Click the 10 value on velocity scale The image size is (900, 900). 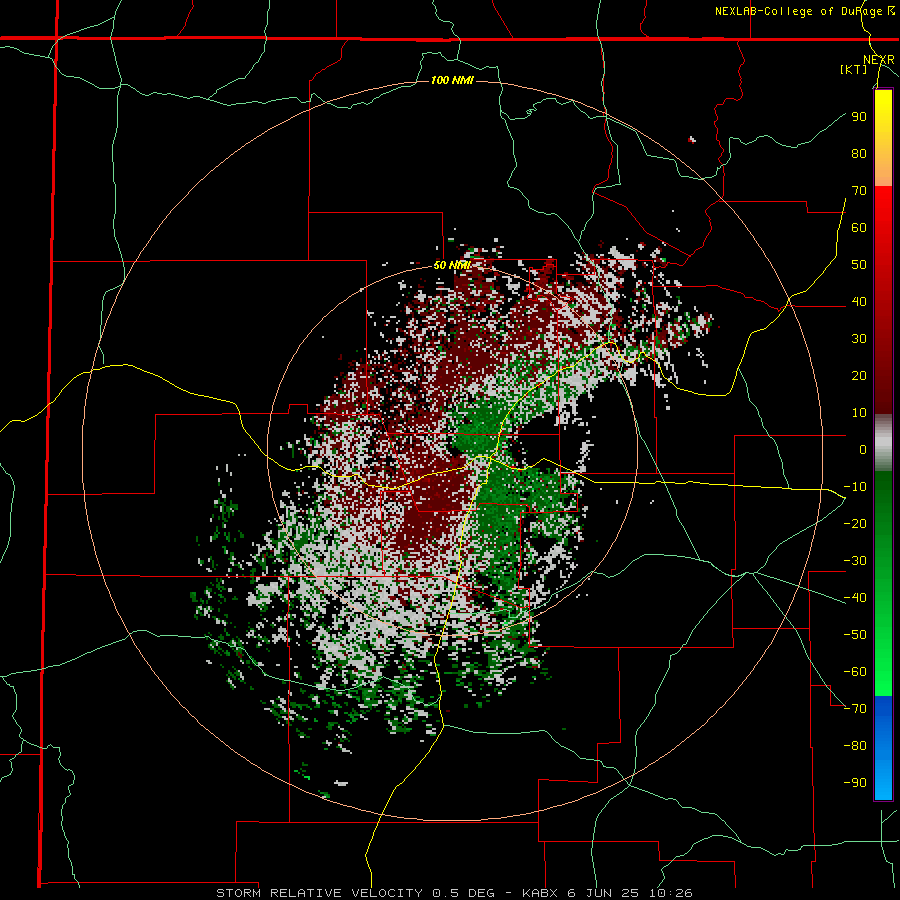click(x=859, y=413)
